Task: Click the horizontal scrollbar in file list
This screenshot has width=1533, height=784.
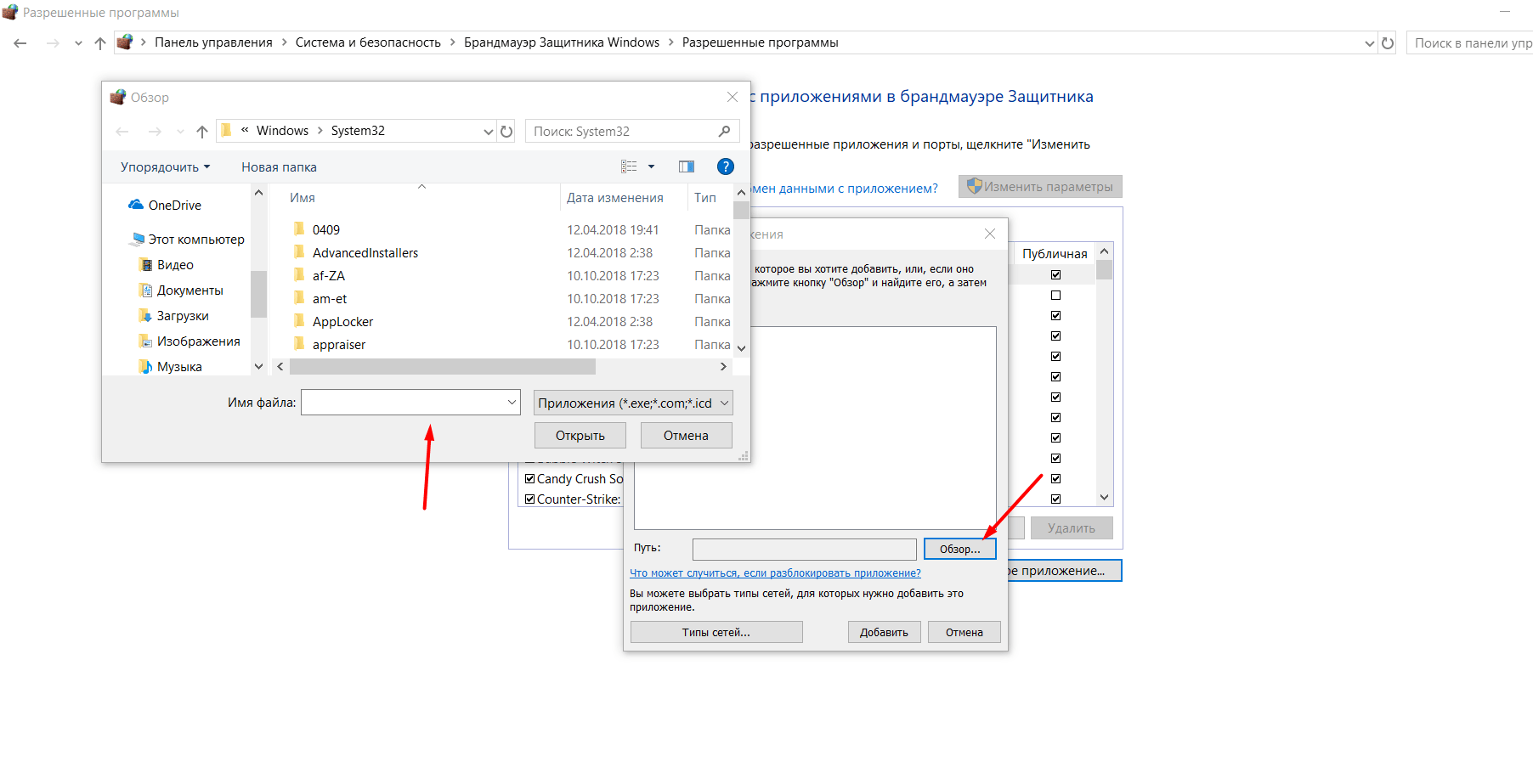Action: click(x=442, y=367)
